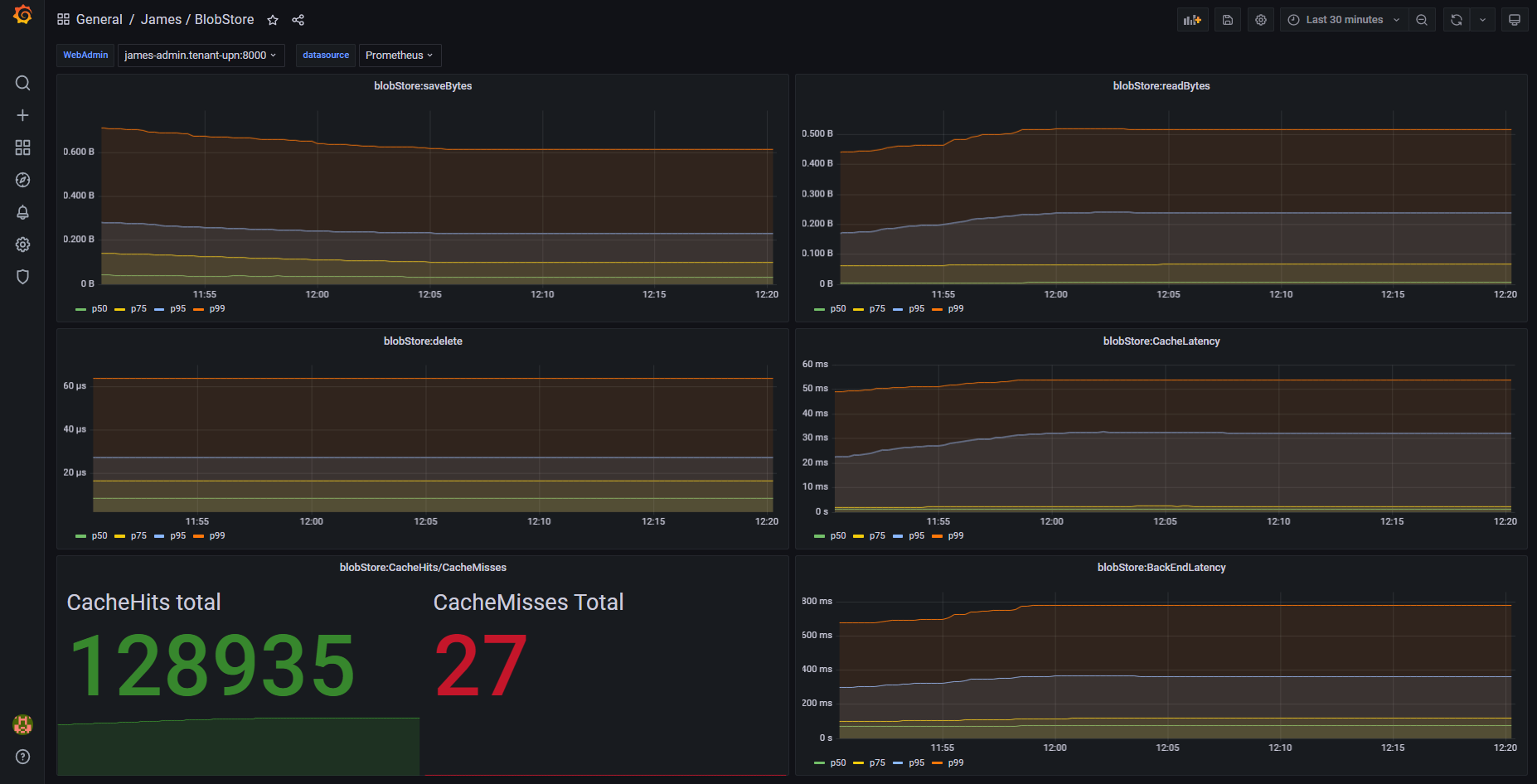Viewport: 1537px width, 784px height.
Task: Expand the refresh interval dropdown arrow
Action: pos(1482,20)
